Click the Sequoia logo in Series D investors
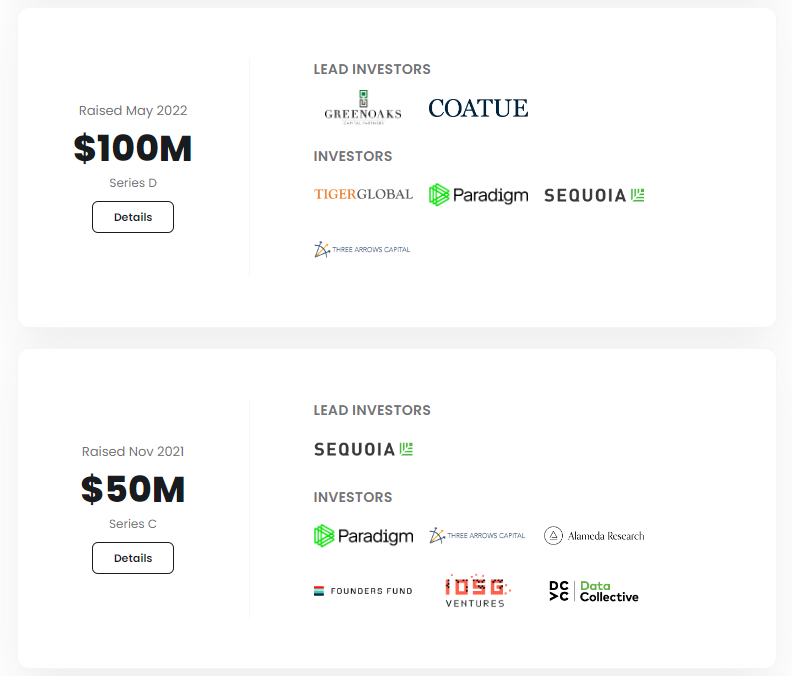Viewport: 792px width, 676px height. (x=594, y=195)
